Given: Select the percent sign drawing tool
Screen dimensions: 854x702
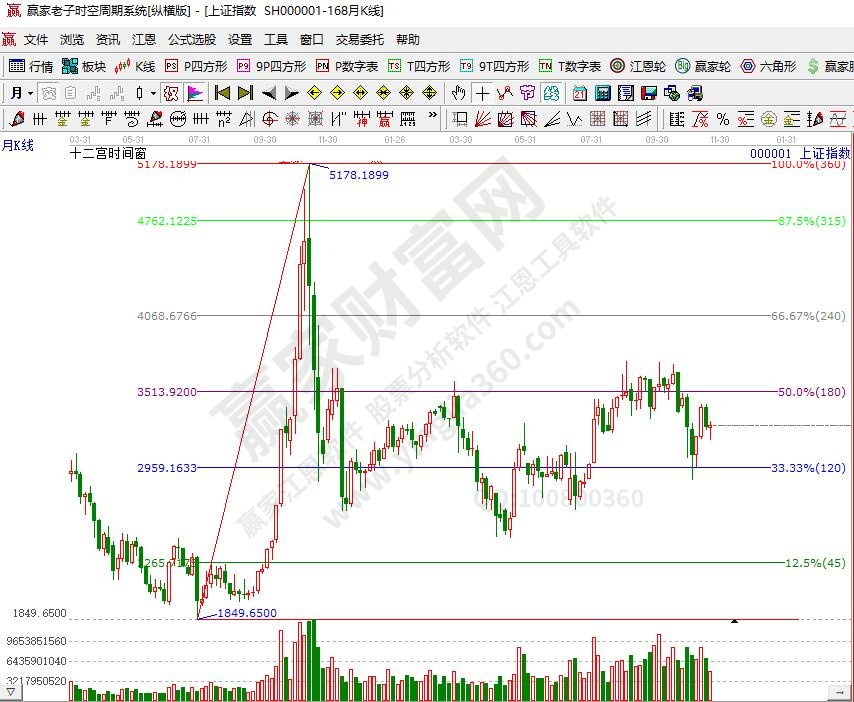Looking at the screenshot, I should coord(722,119).
